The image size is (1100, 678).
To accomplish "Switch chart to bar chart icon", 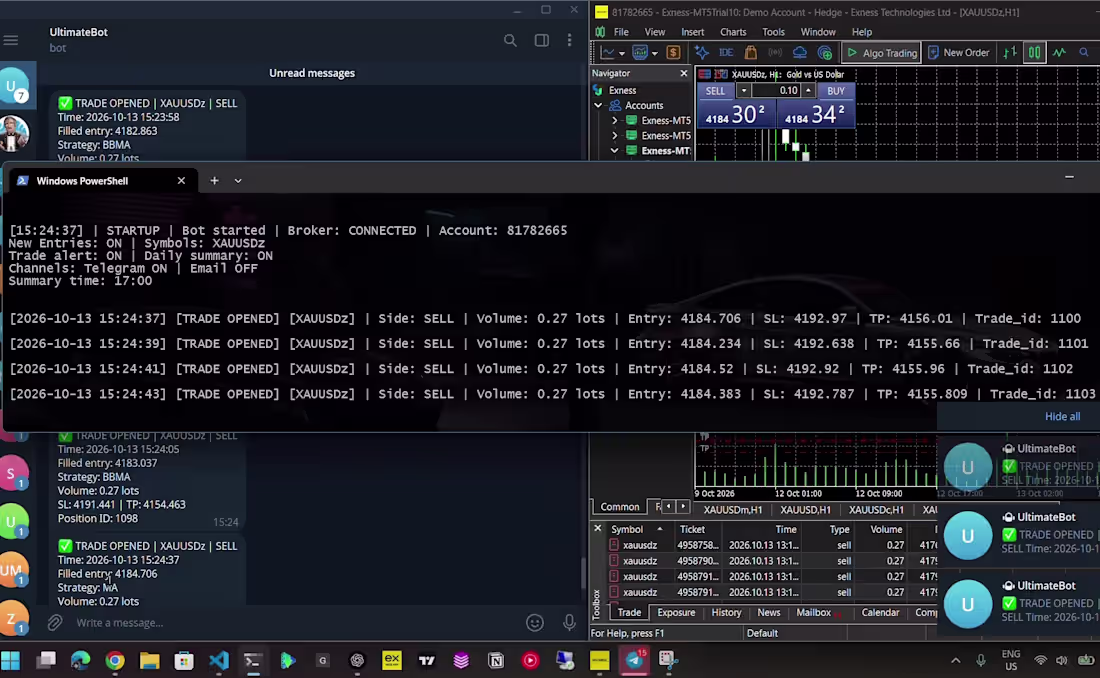I will point(1010,53).
